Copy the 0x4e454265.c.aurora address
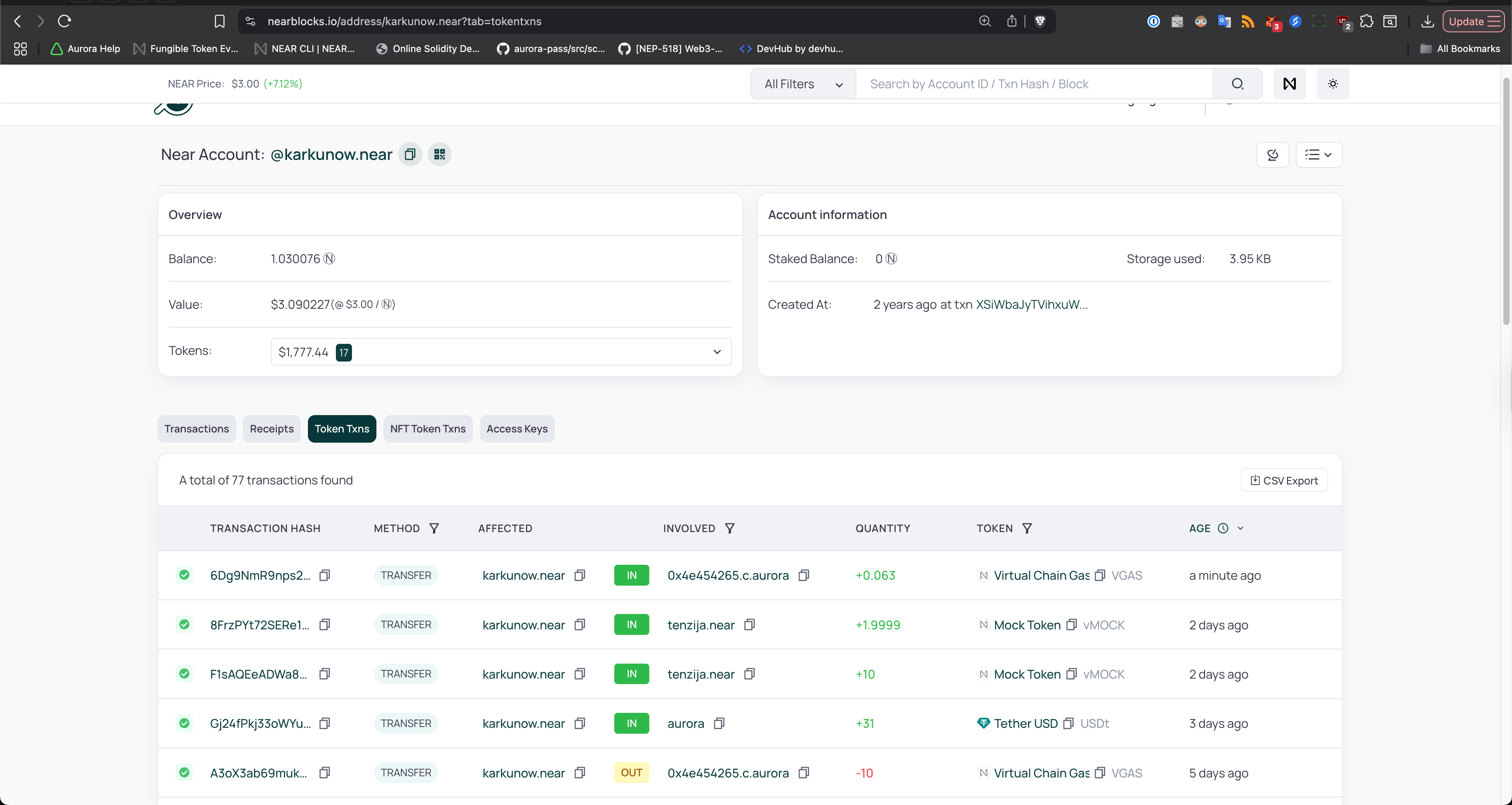 click(x=804, y=575)
